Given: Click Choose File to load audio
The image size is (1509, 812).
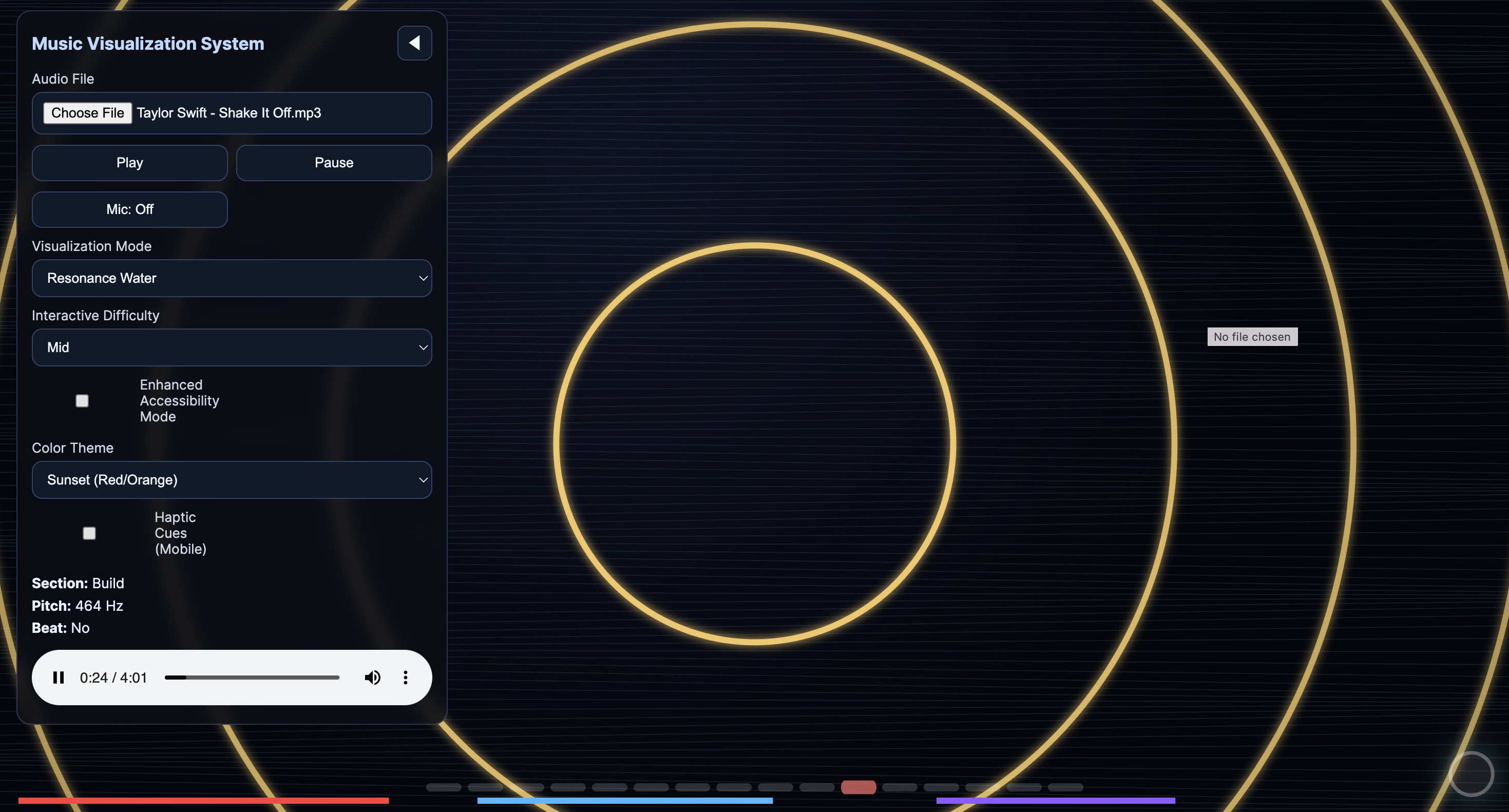Looking at the screenshot, I should [87, 113].
